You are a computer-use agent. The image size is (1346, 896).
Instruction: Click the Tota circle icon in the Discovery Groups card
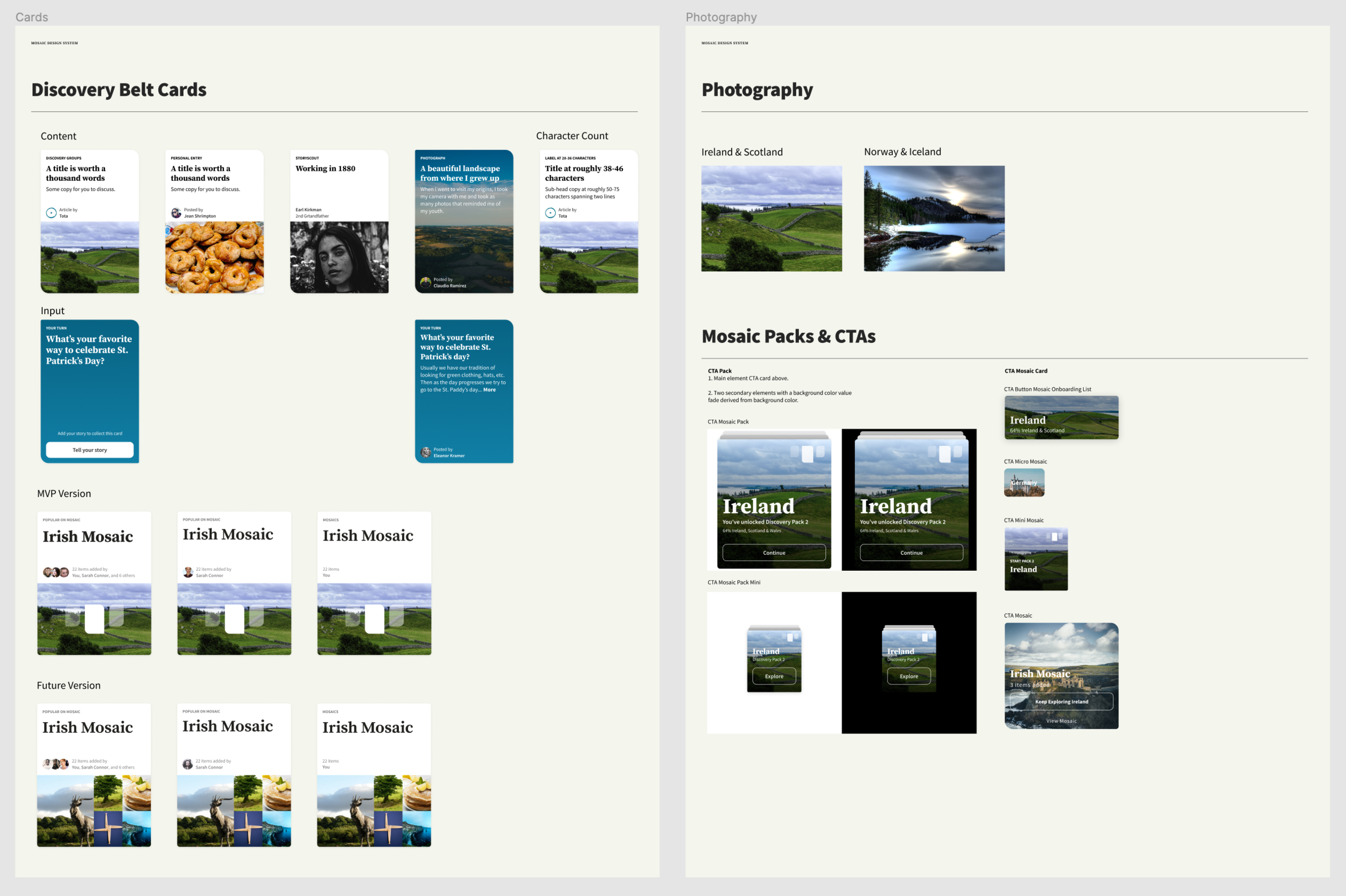pyautogui.click(x=52, y=213)
